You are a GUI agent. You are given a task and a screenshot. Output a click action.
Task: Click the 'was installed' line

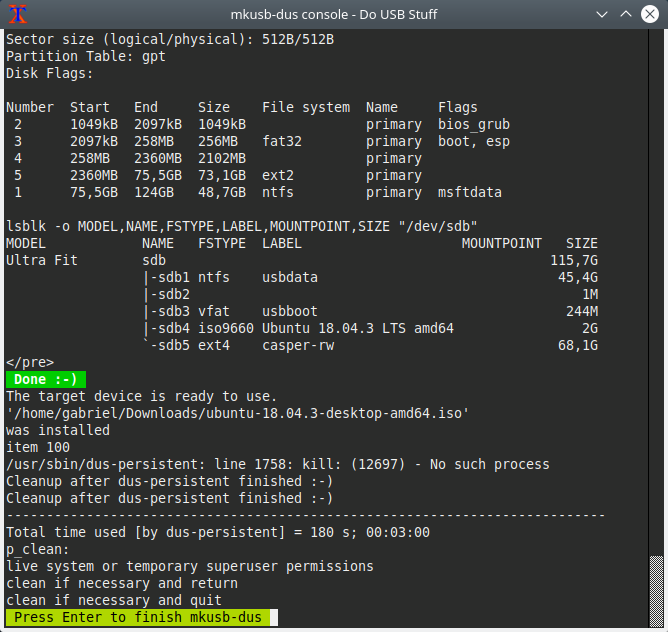click(x=58, y=430)
